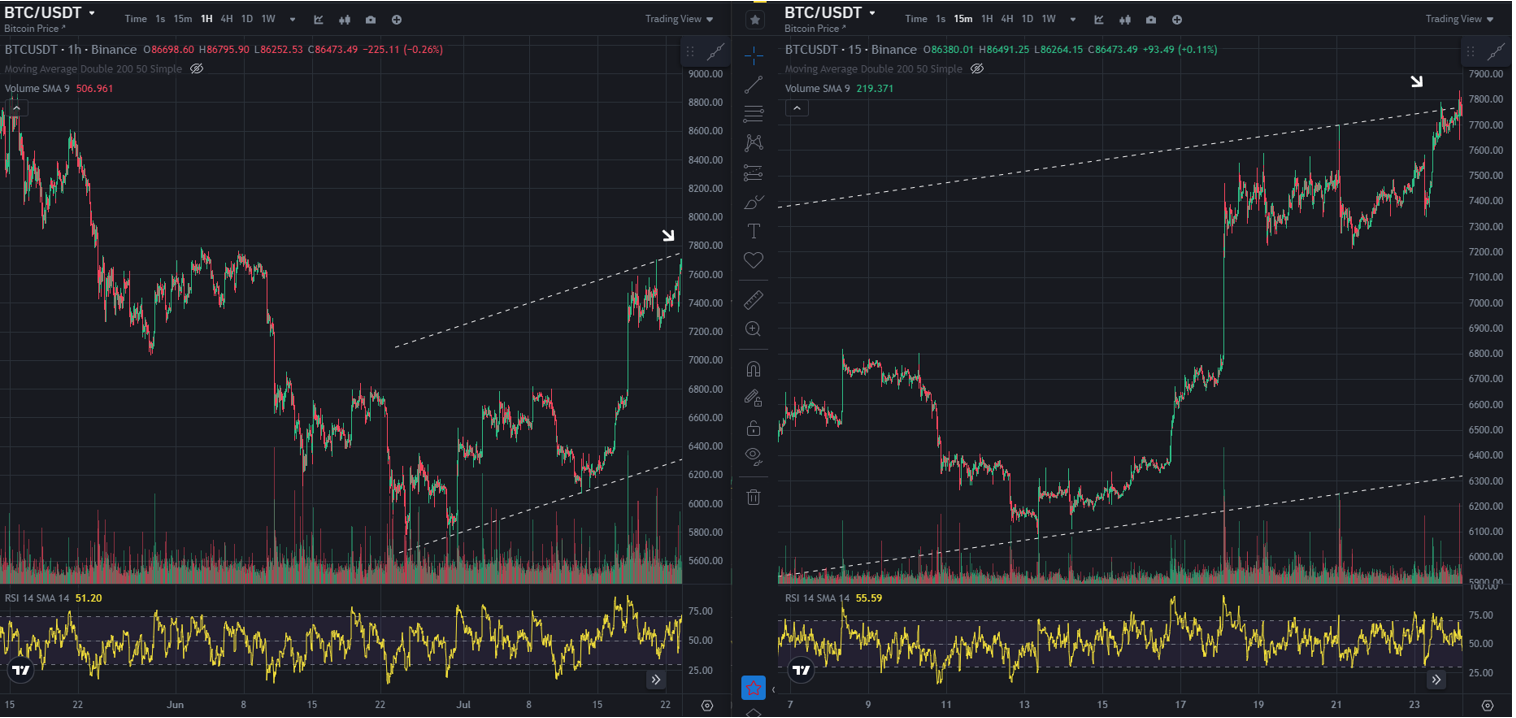Open the Trading View dropdown on left chart
Screen dimensions: 1516x718
click(680, 19)
